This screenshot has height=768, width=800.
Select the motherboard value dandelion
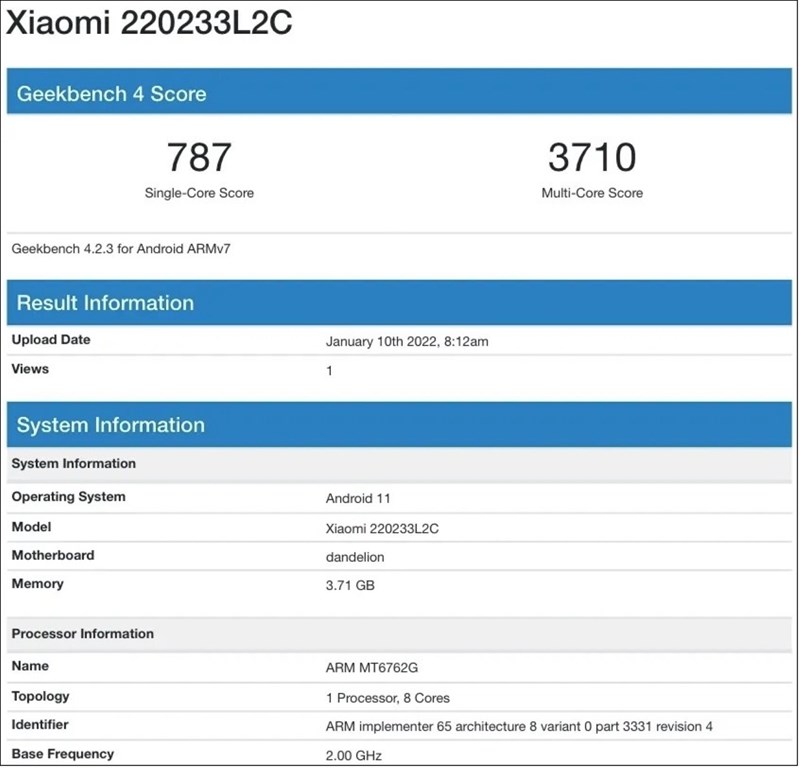tap(355, 557)
